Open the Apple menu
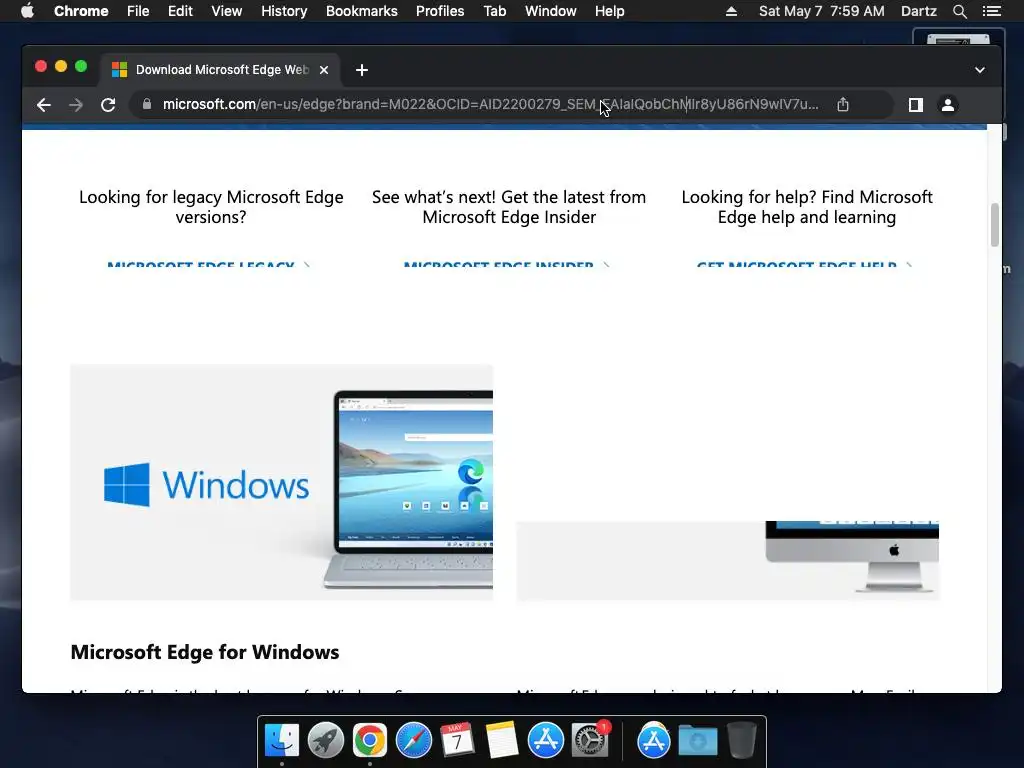 tap(27, 11)
